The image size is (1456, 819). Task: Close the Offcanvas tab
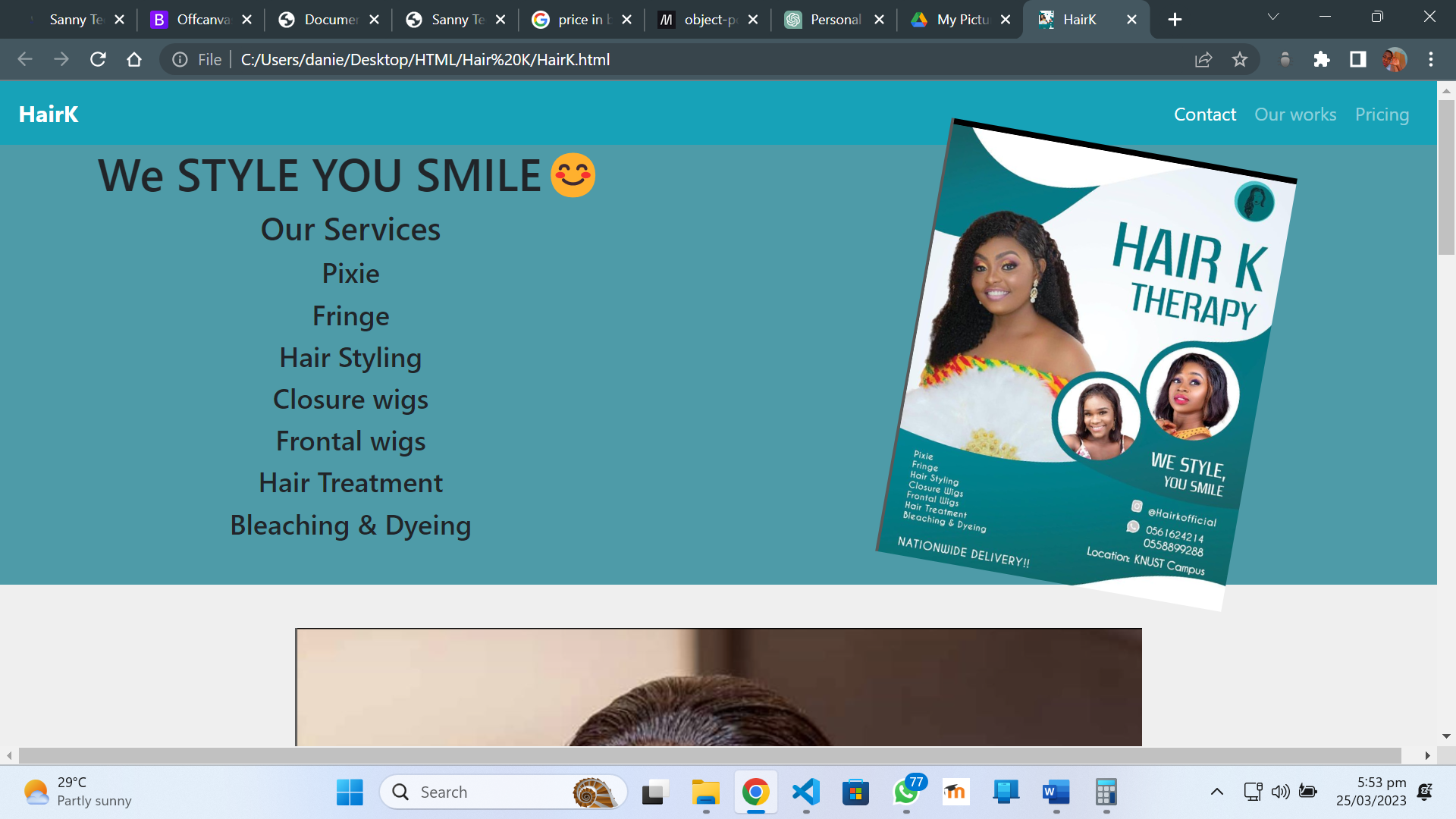tap(246, 20)
